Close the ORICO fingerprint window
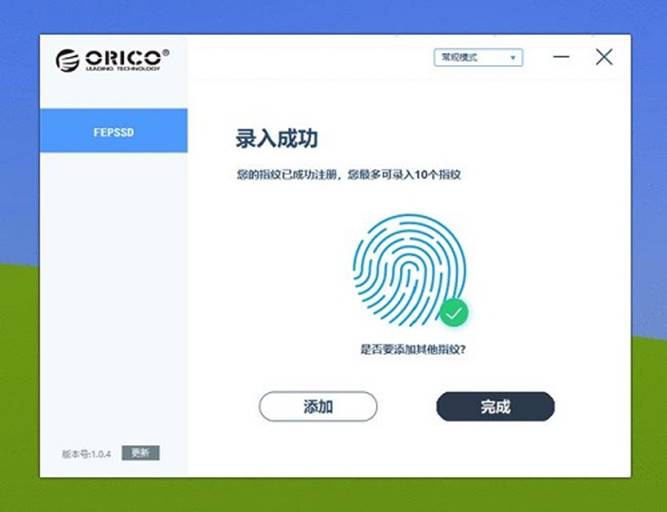Screen dimensions: 667x512 point(604,57)
